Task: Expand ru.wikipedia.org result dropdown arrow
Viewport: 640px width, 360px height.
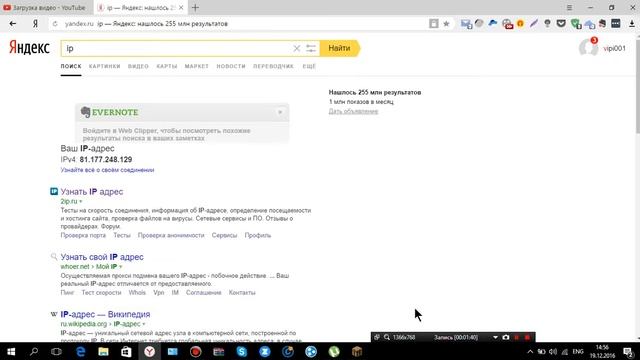Action: (x=144, y=324)
